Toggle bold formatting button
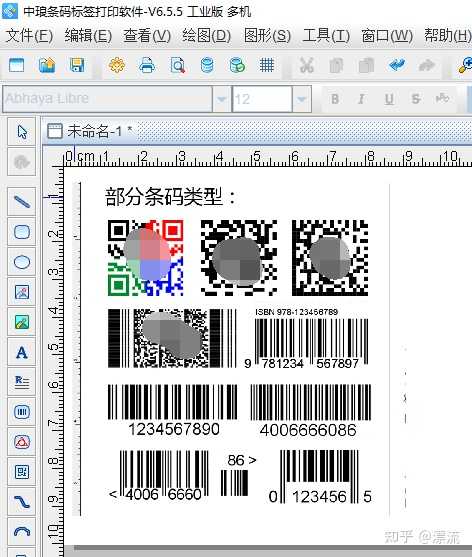This screenshot has width=472, height=557. (x=335, y=99)
